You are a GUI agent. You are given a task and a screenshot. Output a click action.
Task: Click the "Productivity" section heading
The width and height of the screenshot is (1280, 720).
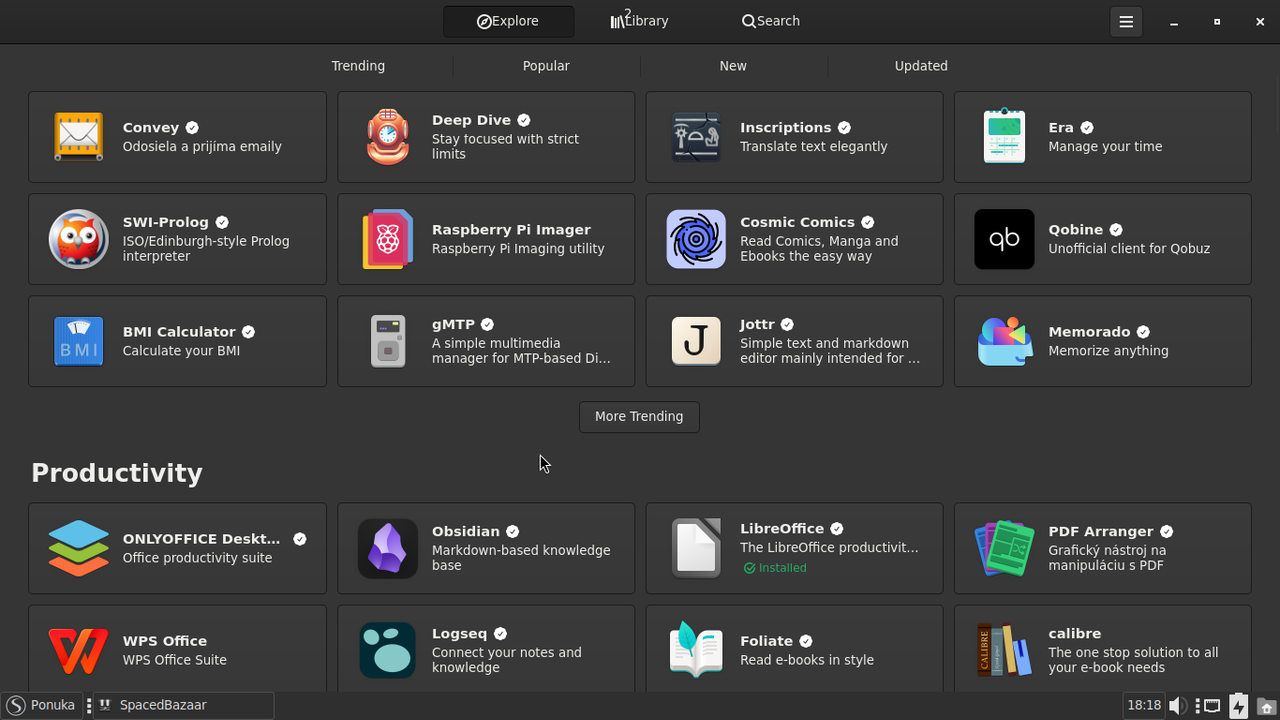[117, 472]
